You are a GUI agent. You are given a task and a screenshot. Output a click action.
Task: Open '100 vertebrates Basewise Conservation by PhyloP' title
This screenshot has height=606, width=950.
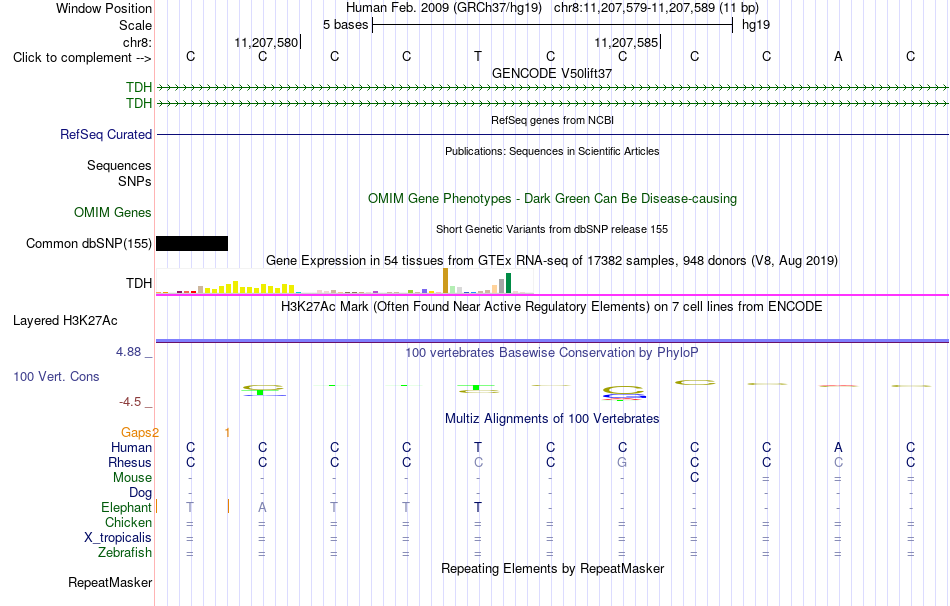(x=552, y=353)
